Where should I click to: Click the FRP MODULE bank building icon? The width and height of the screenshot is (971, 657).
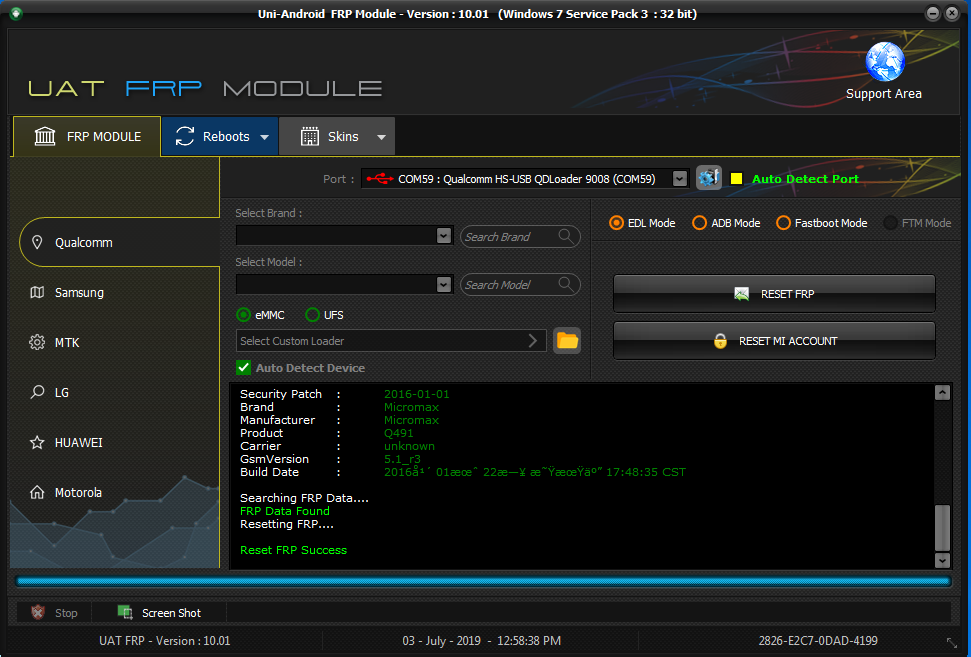(x=45, y=136)
